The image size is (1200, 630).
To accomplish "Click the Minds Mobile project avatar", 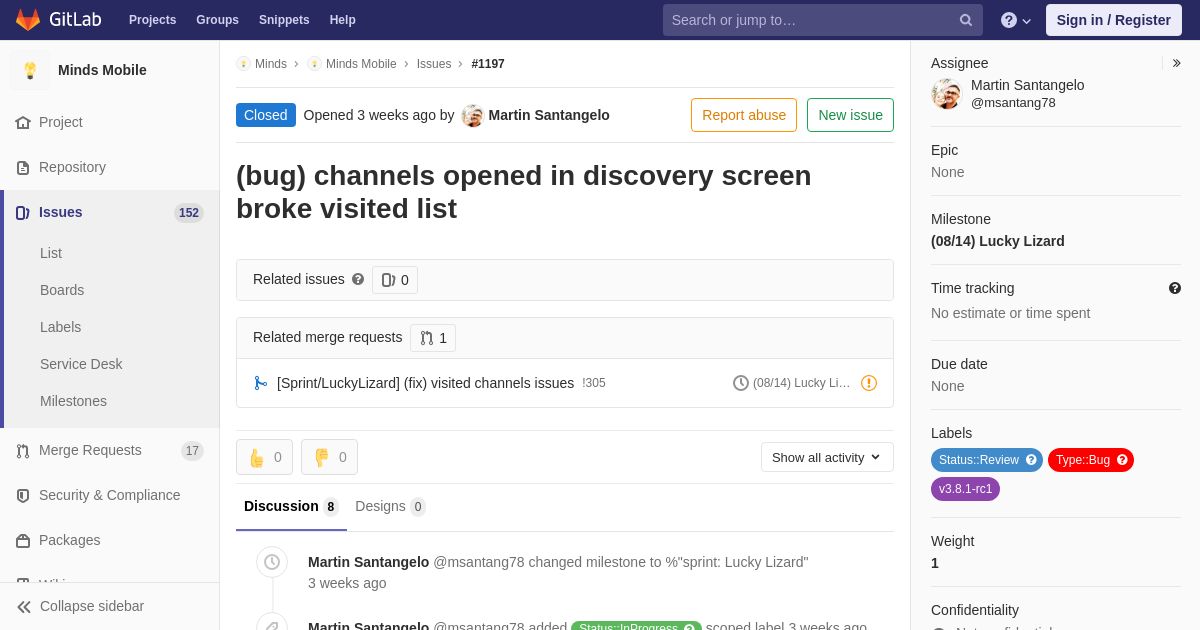I will coord(30,70).
